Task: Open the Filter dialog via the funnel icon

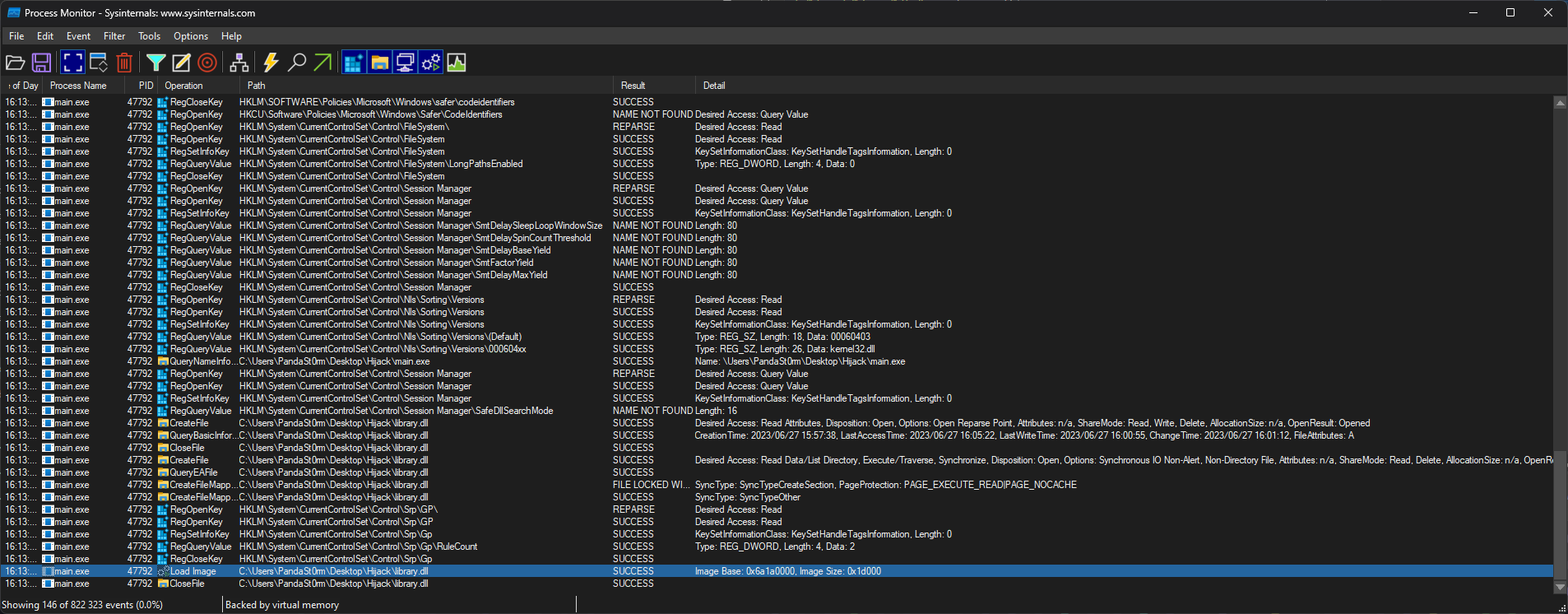Action: pos(155,63)
